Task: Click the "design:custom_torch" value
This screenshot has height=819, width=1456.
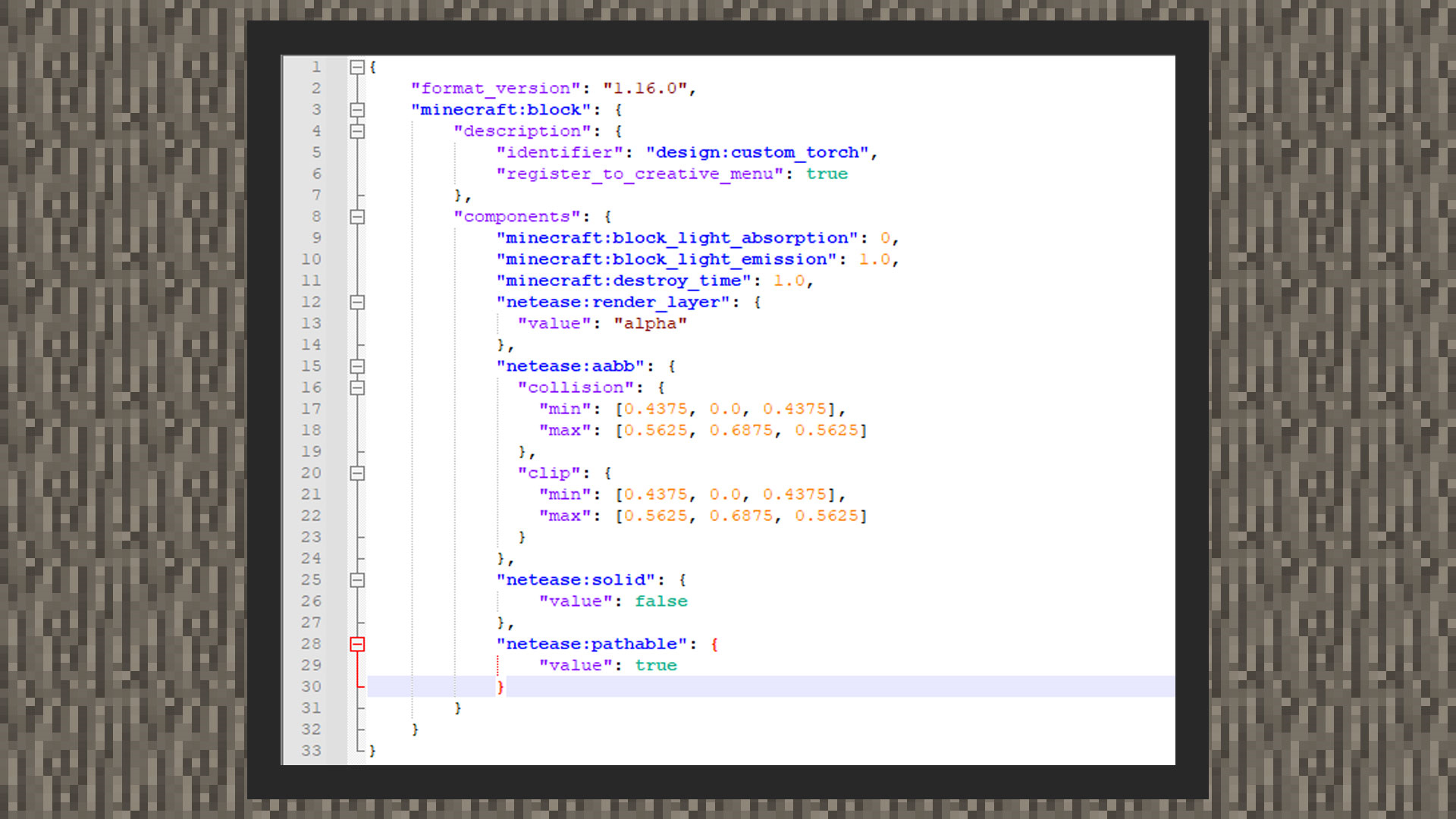Action: click(x=757, y=152)
